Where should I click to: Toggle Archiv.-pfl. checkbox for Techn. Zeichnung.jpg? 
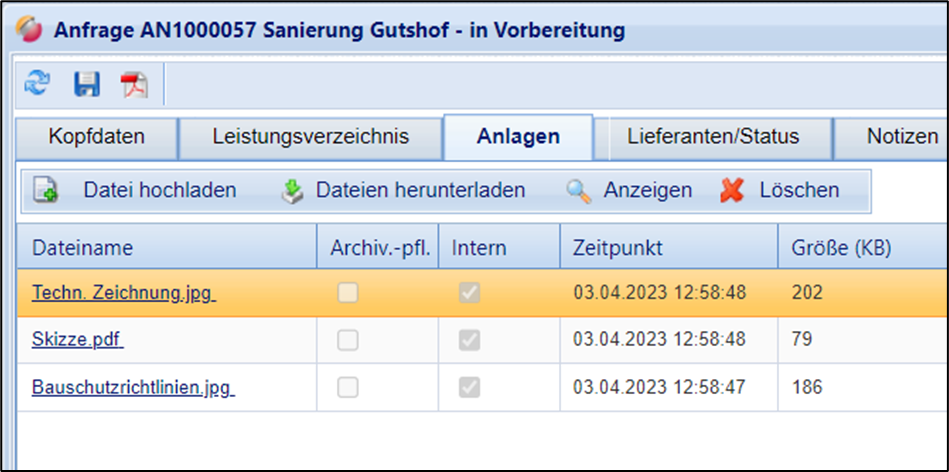pos(347,293)
